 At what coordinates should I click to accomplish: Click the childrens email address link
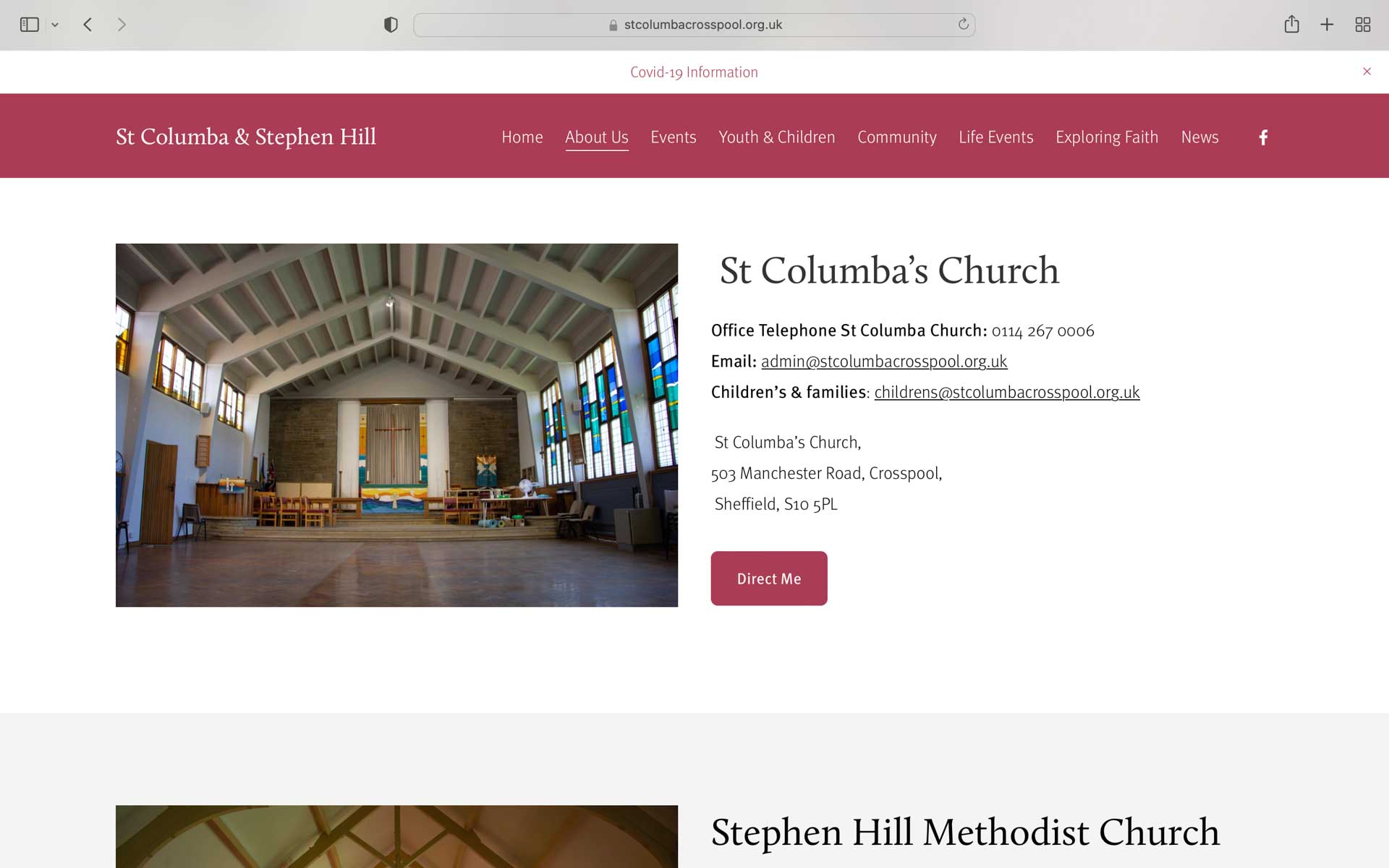pos(1007,391)
